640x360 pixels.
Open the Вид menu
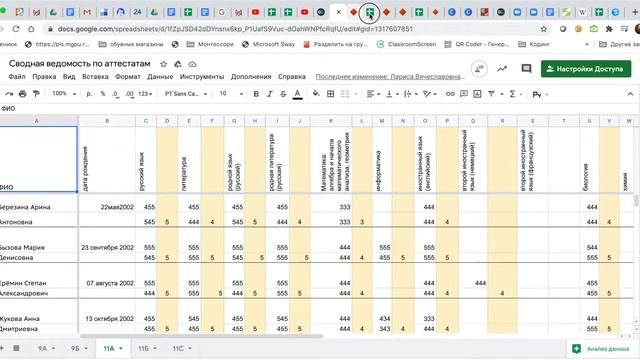pos(69,77)
